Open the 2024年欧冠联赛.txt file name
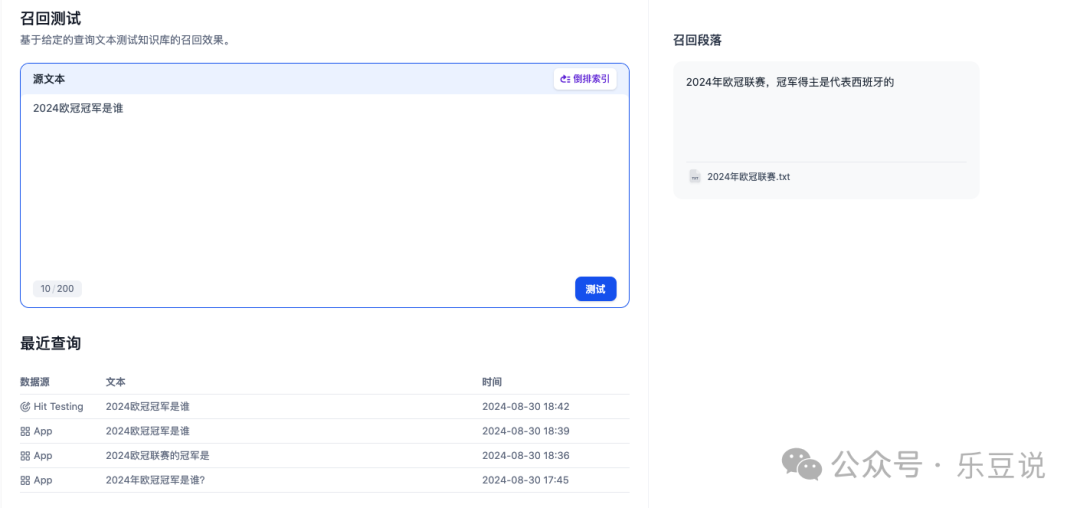1080x508 pixels. coord(748,177)
